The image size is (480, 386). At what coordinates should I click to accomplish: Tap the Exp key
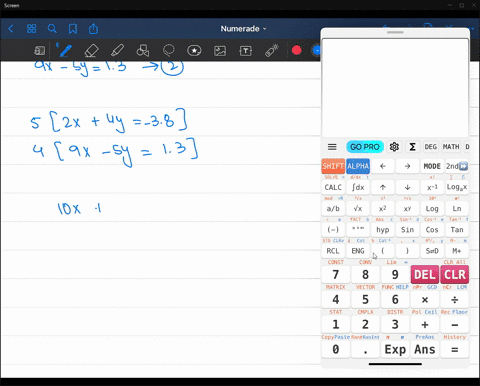395,350
